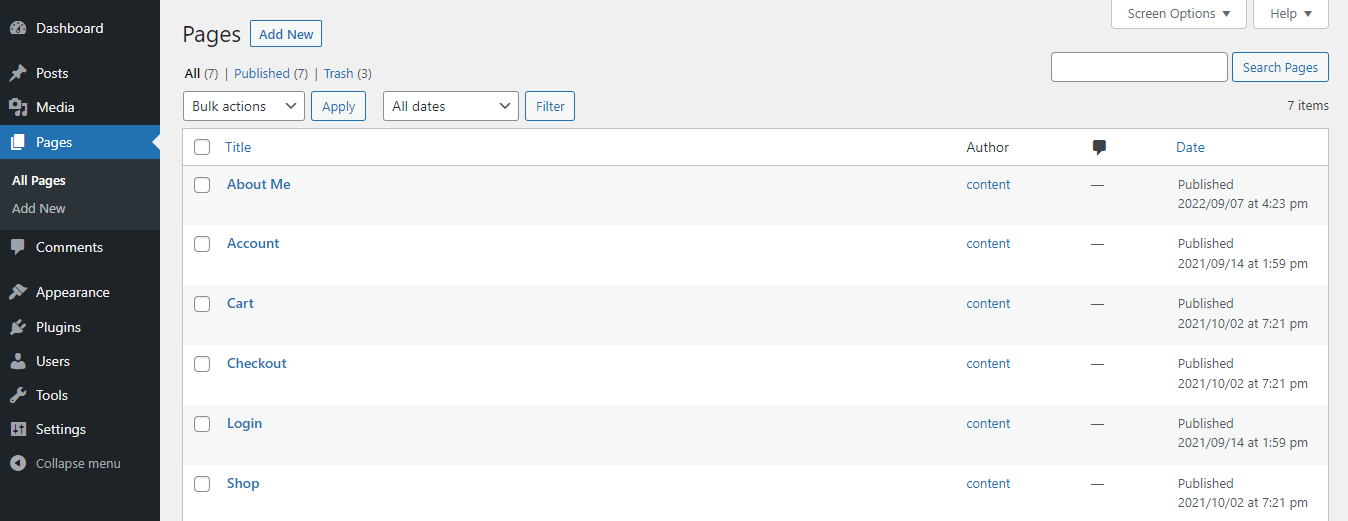
Task: Click the Settings sliders icon
Action: tap(18, 429)
